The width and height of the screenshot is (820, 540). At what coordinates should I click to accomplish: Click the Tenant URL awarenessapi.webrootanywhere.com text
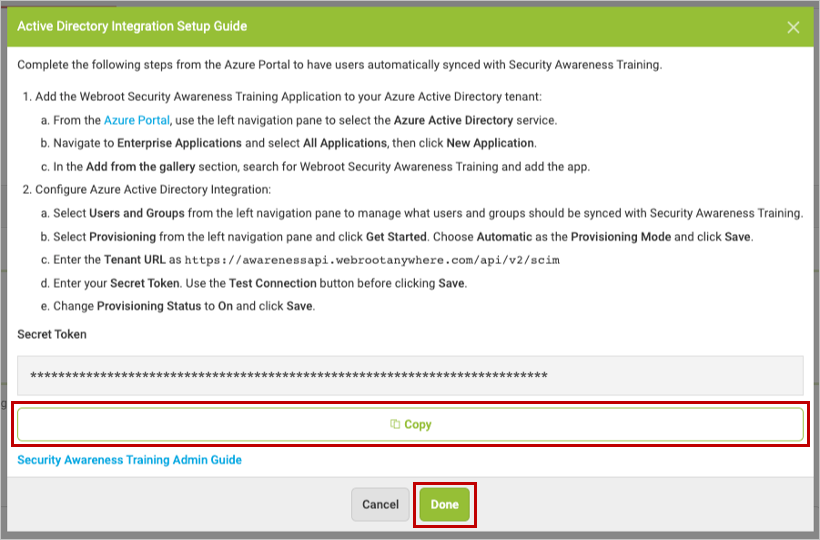tap(372, 260)
